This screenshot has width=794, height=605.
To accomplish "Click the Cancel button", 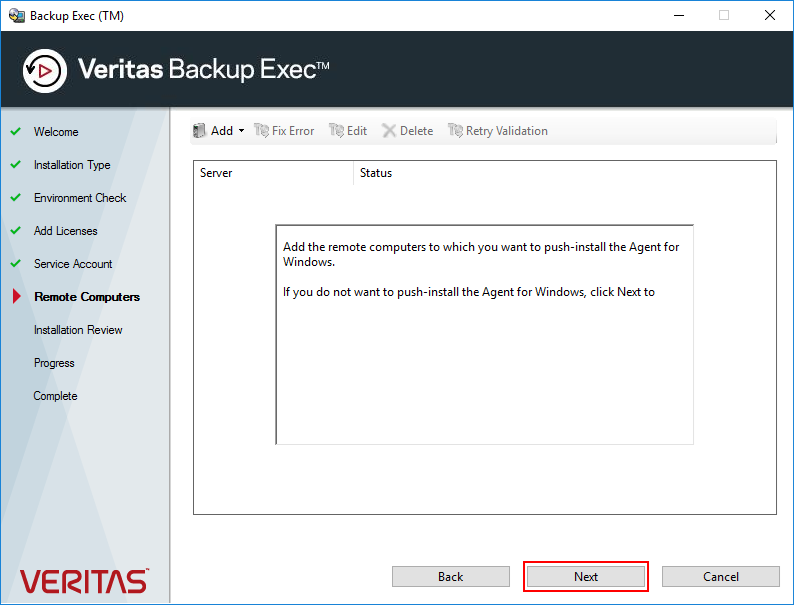I will click(721, 577).
